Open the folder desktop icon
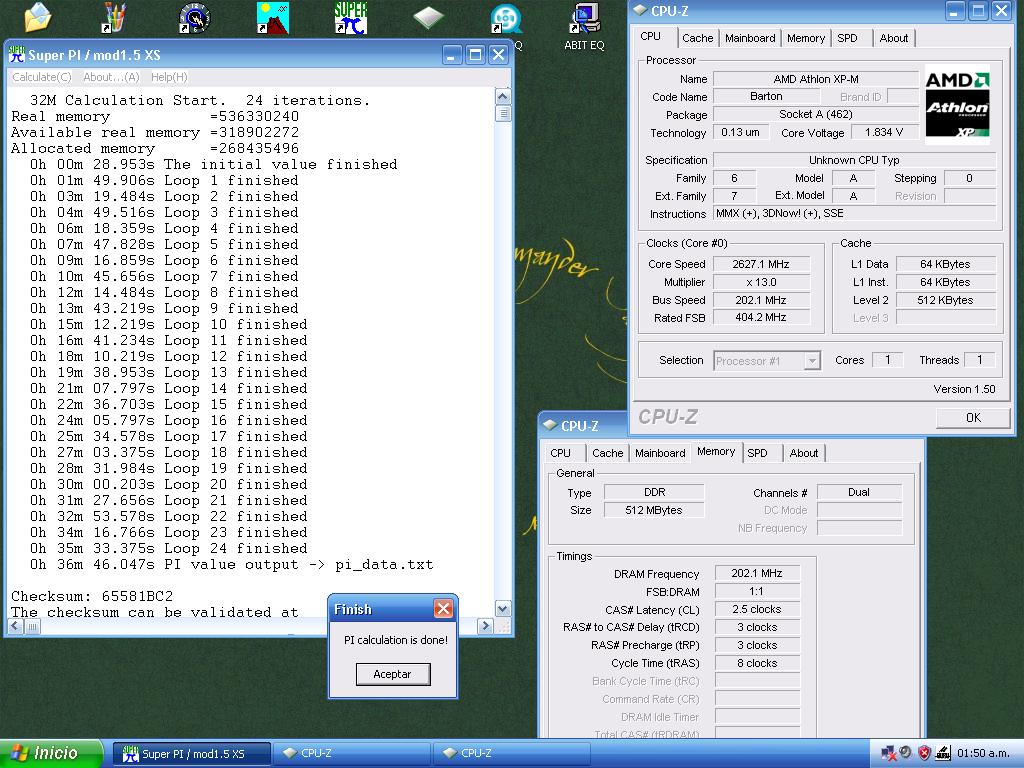Viewport: 1024px width, 768px height. [x=37, y=18]
